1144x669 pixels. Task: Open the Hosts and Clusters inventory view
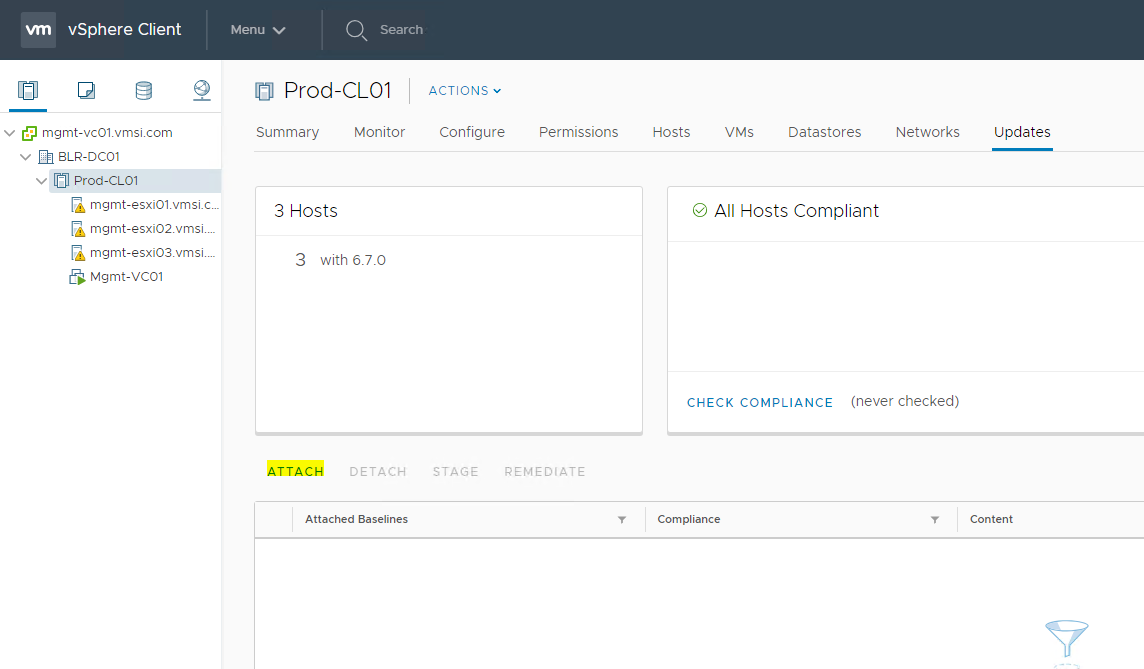28,90
